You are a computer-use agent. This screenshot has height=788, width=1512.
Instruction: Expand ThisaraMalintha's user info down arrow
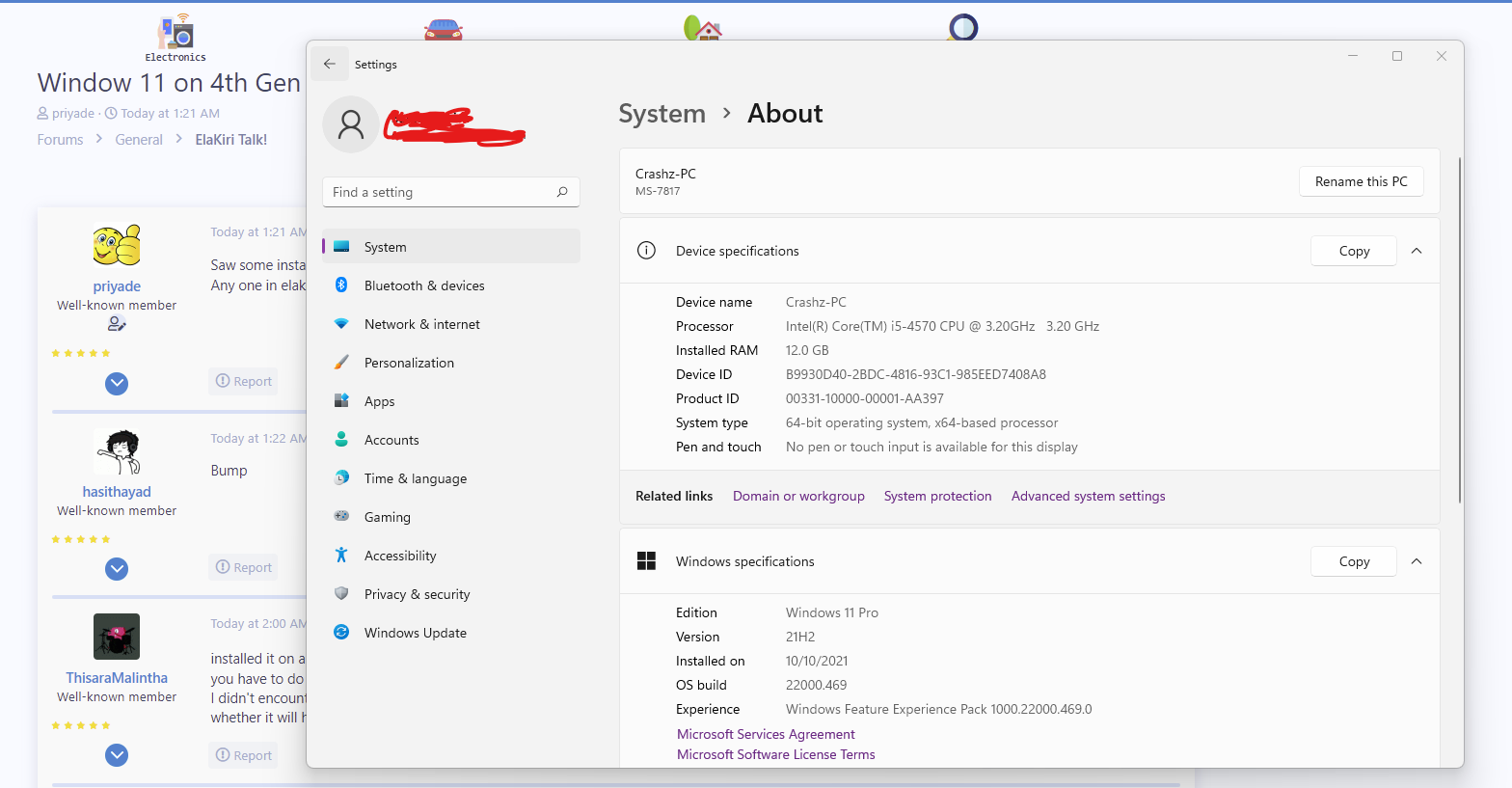tap(117, 755)
